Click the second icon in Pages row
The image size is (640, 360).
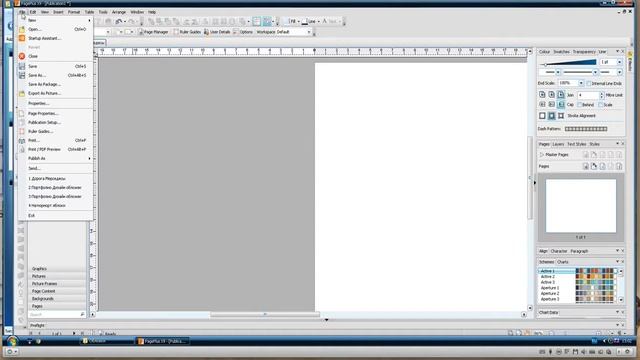(594, 166)
